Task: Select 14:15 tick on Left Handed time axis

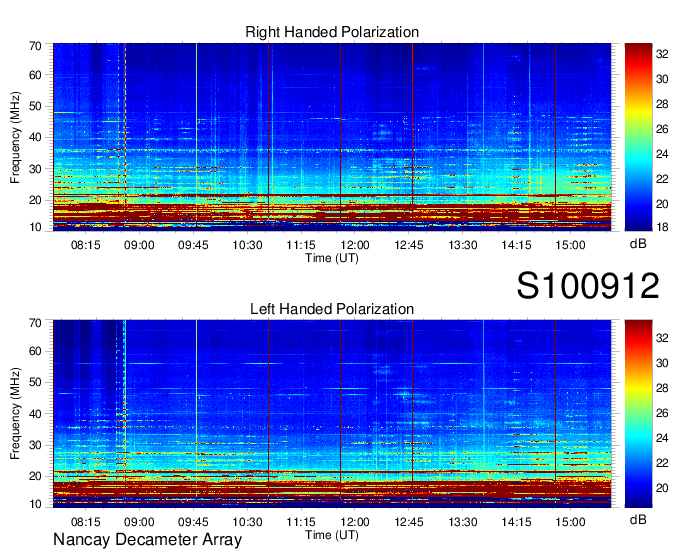Action: pos(517,522)
